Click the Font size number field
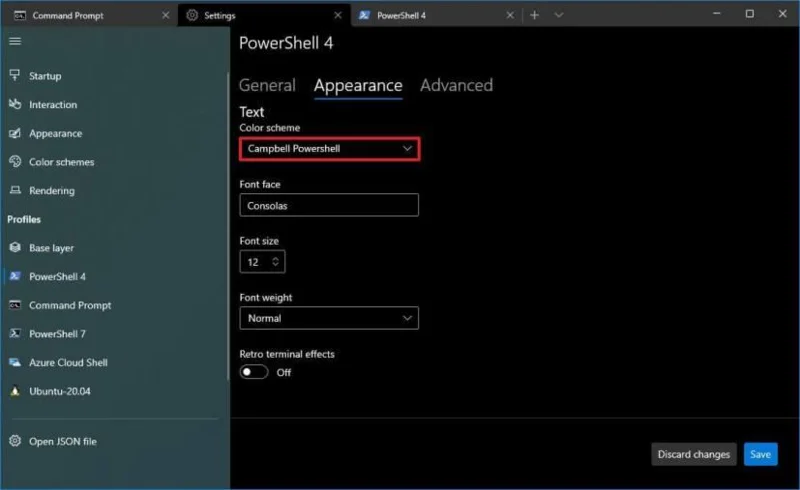 262,262
